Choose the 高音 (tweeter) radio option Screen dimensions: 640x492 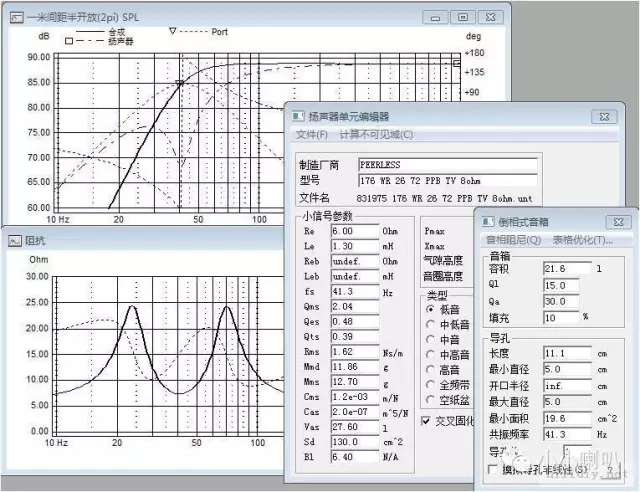tap(429, 369)
